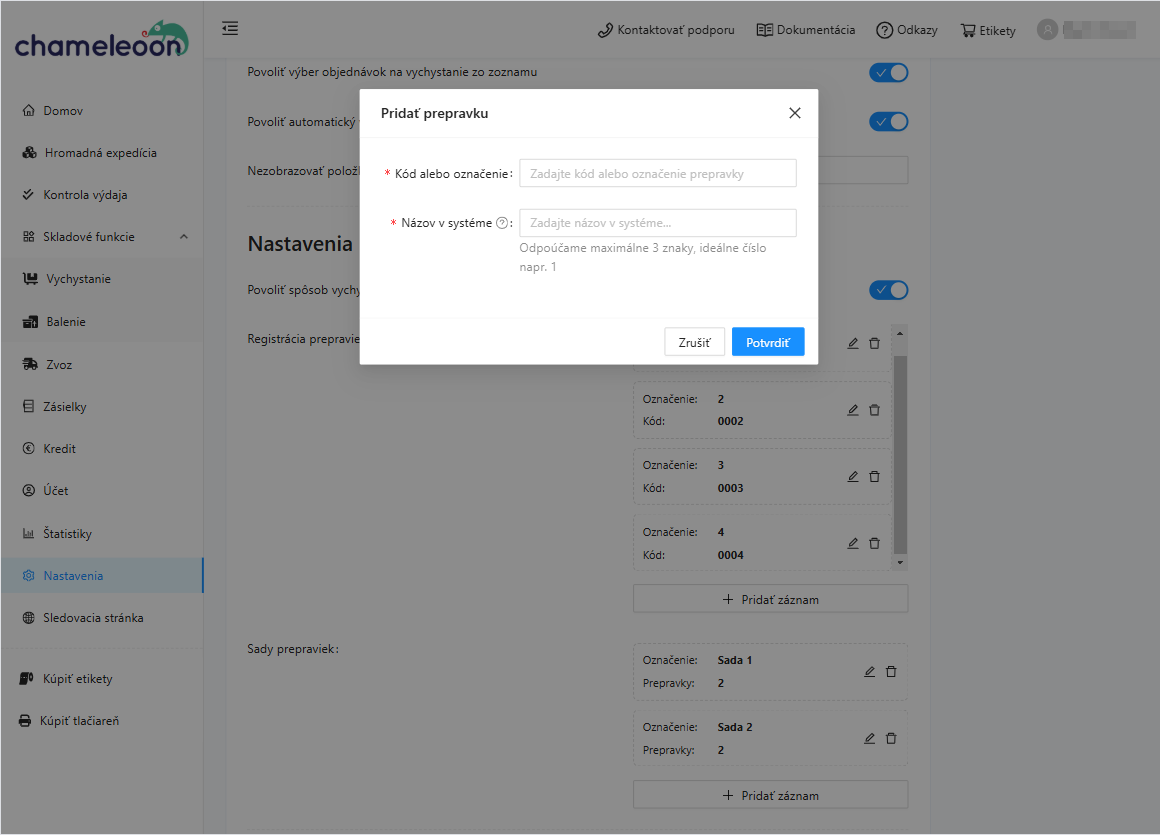Delete record 0004 with the trash icon
This screenshot has width=1160, height=835.
[x=874, y=543]
